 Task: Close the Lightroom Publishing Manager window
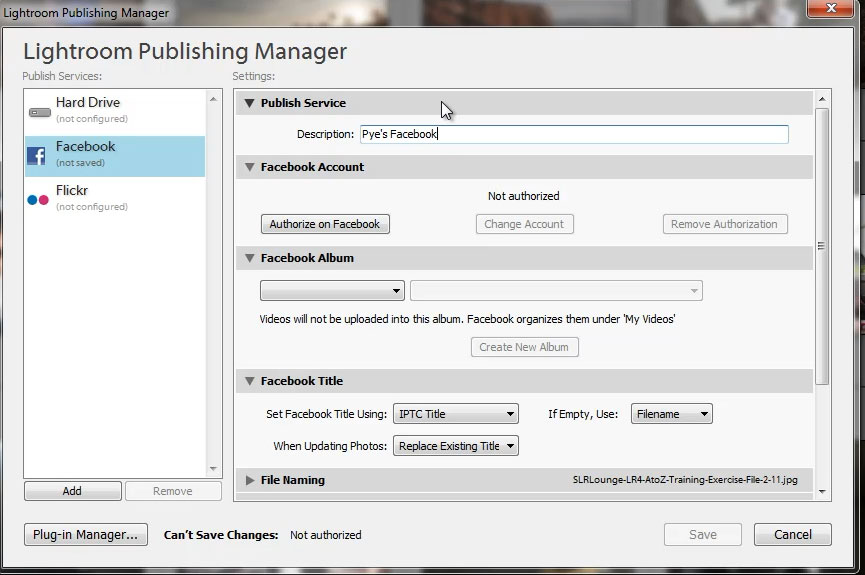[x=831, y=8]
